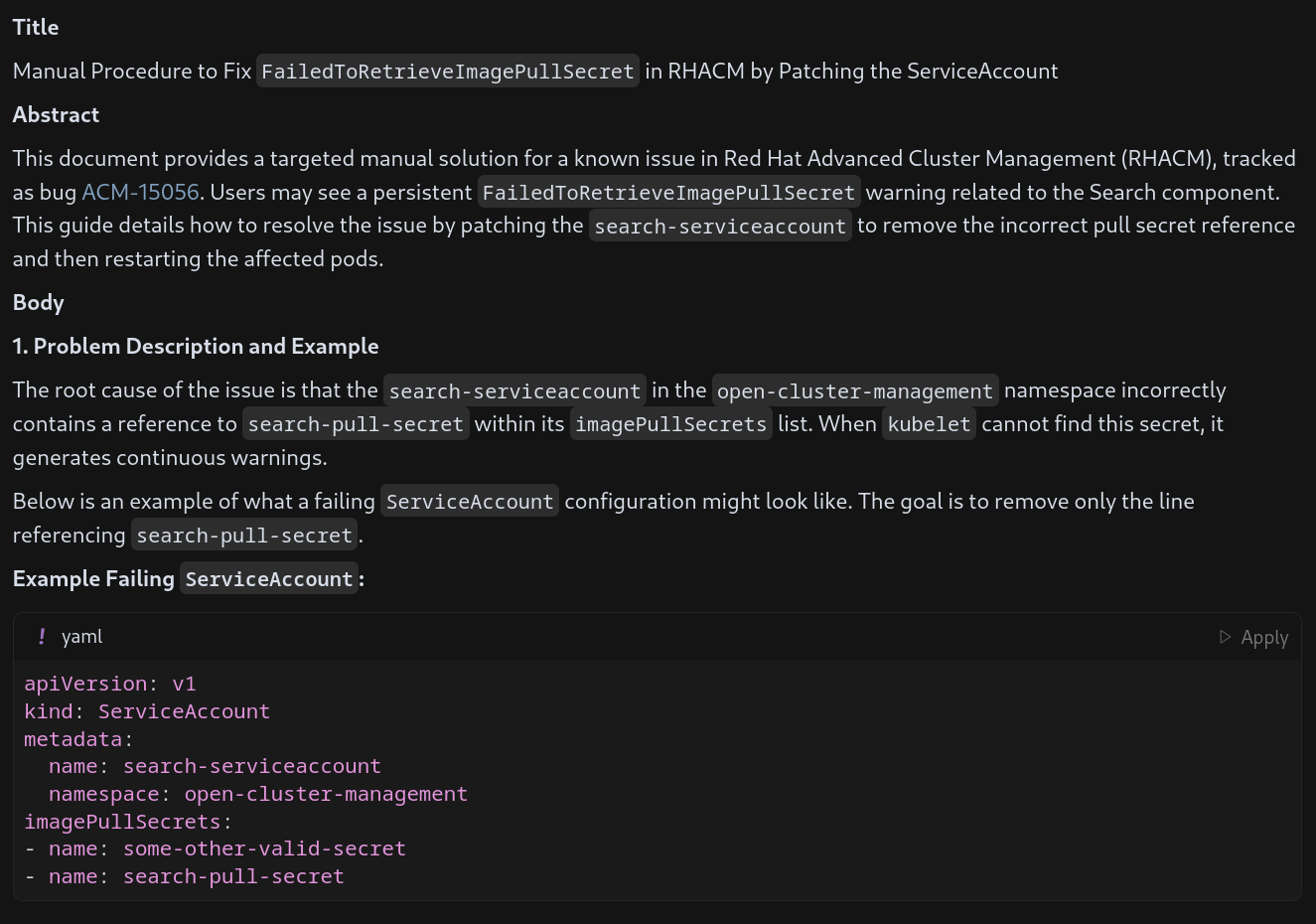
Task: Open the ACM-15056 bug link
Action: 140,192
